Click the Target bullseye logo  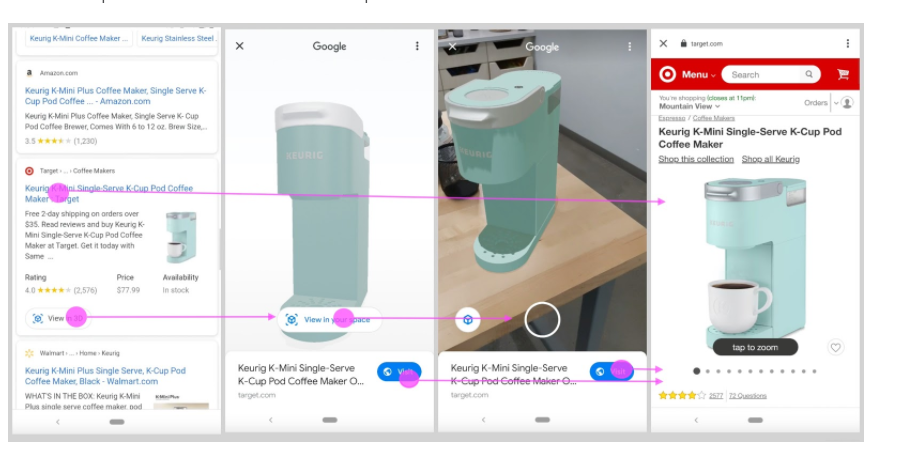pos(667,74)
